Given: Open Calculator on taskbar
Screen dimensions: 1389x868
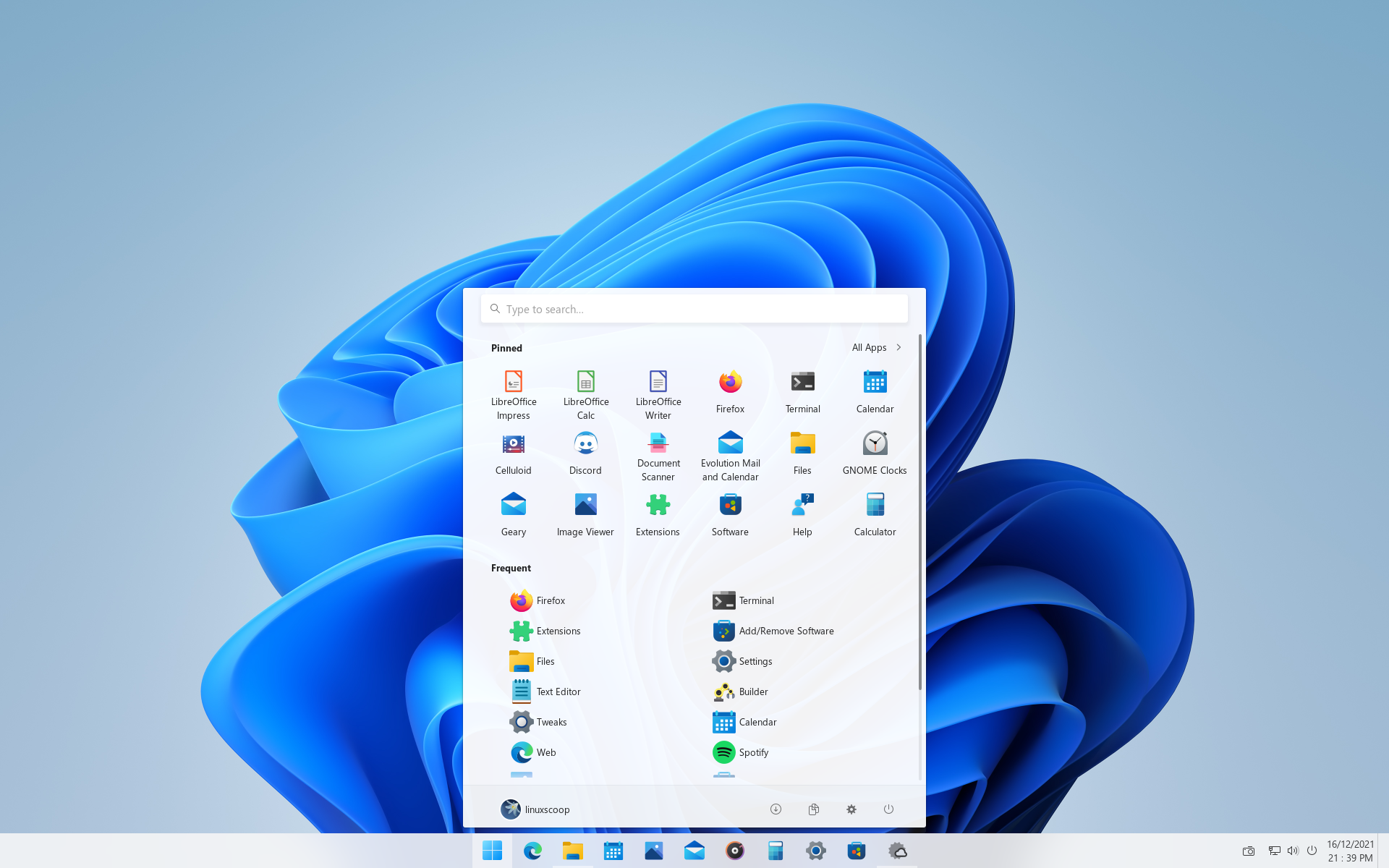Looking at the screenshot, I should (776, 851).
